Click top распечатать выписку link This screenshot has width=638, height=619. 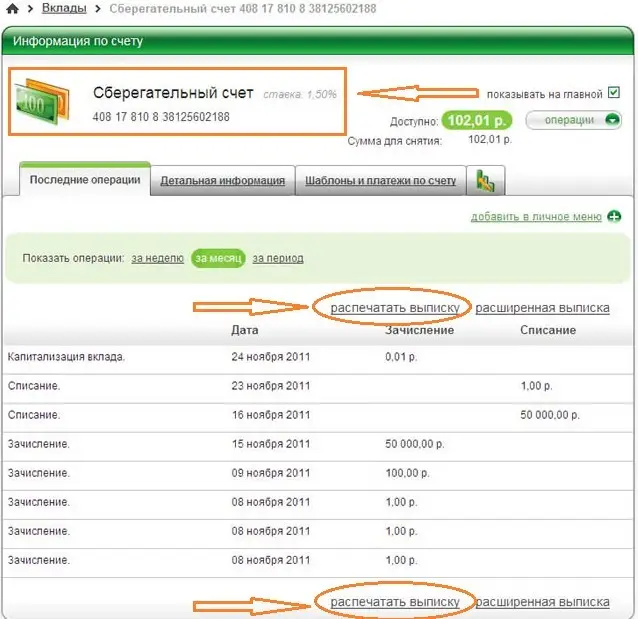click(x=395, y=308)
